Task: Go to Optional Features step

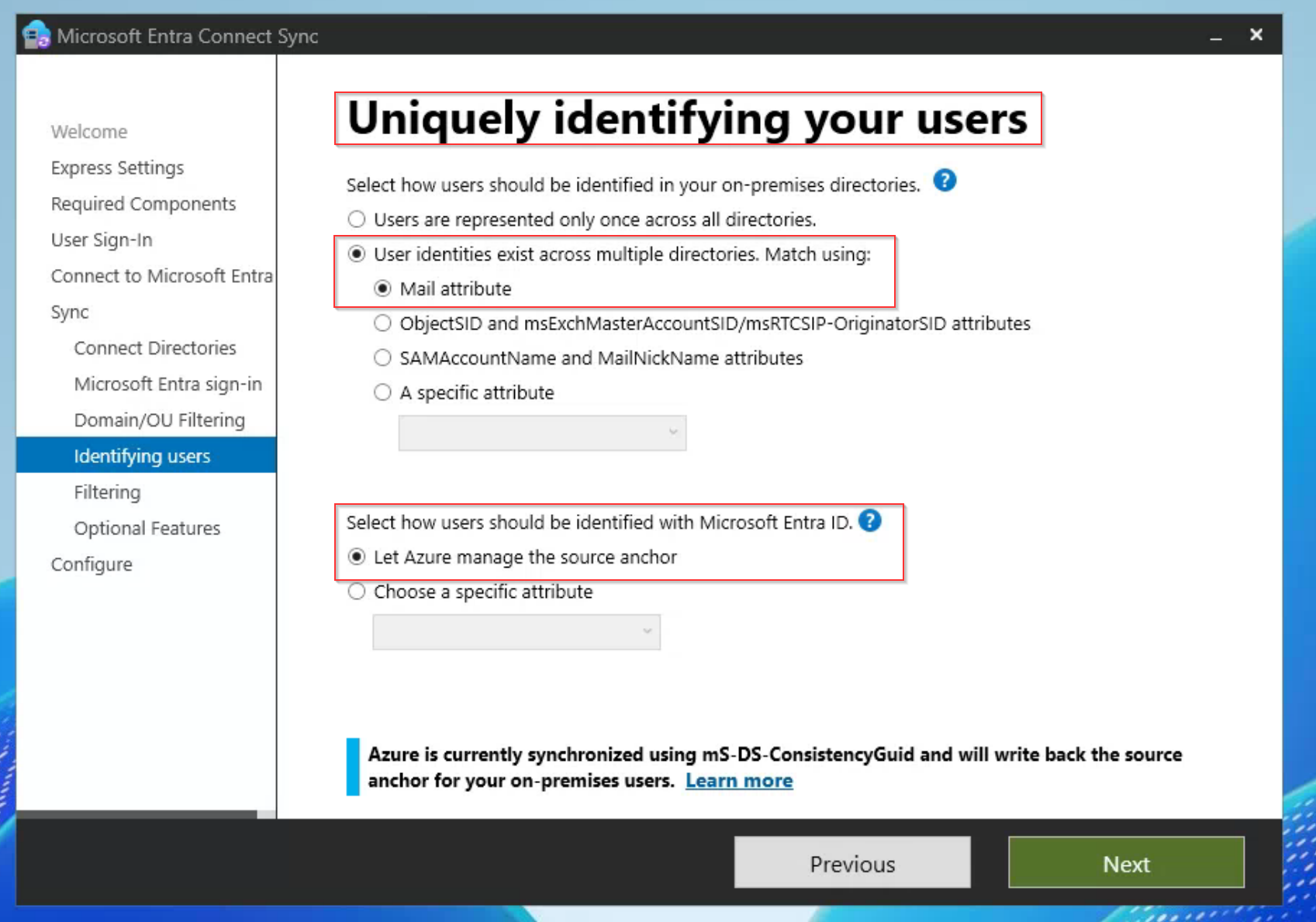Action: (x=147, y=528)
